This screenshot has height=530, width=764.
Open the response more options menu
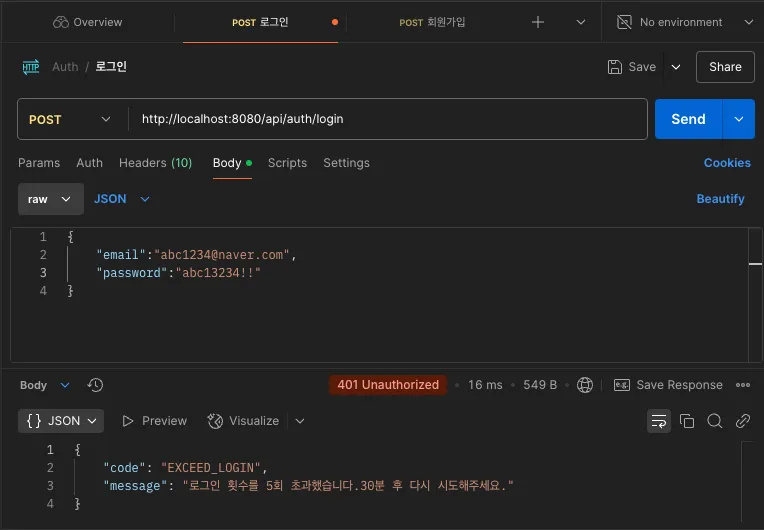coord(743,385)
